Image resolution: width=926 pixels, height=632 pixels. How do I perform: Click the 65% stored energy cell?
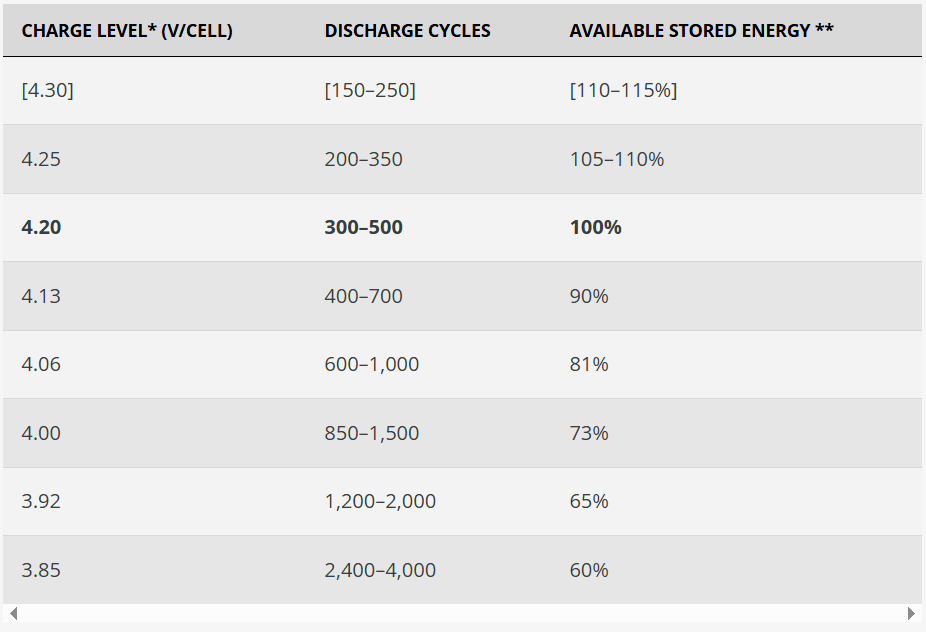pos(589,501)
